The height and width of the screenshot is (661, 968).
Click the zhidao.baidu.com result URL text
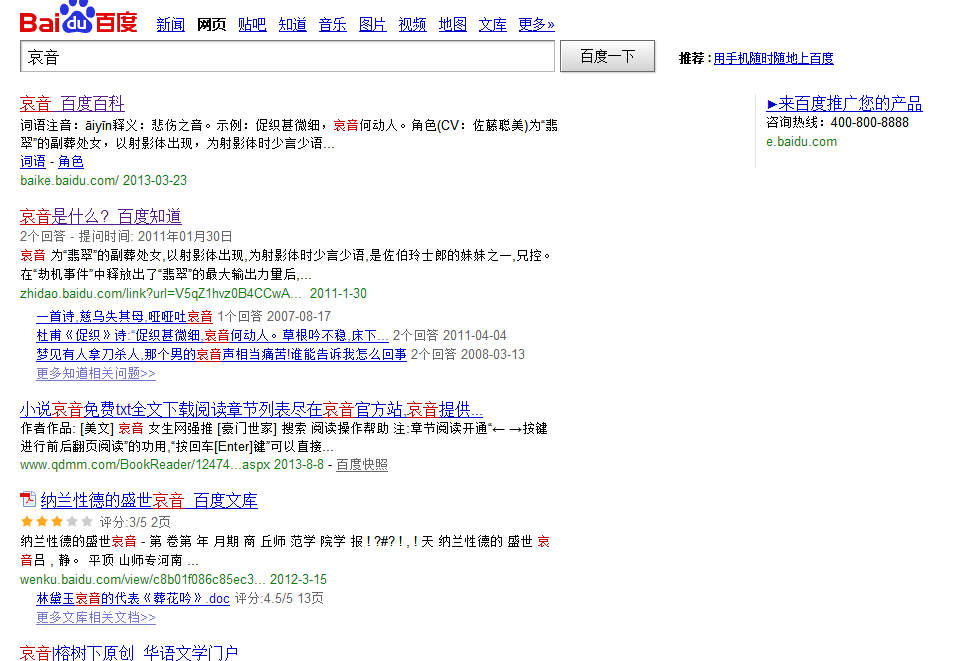193,294
